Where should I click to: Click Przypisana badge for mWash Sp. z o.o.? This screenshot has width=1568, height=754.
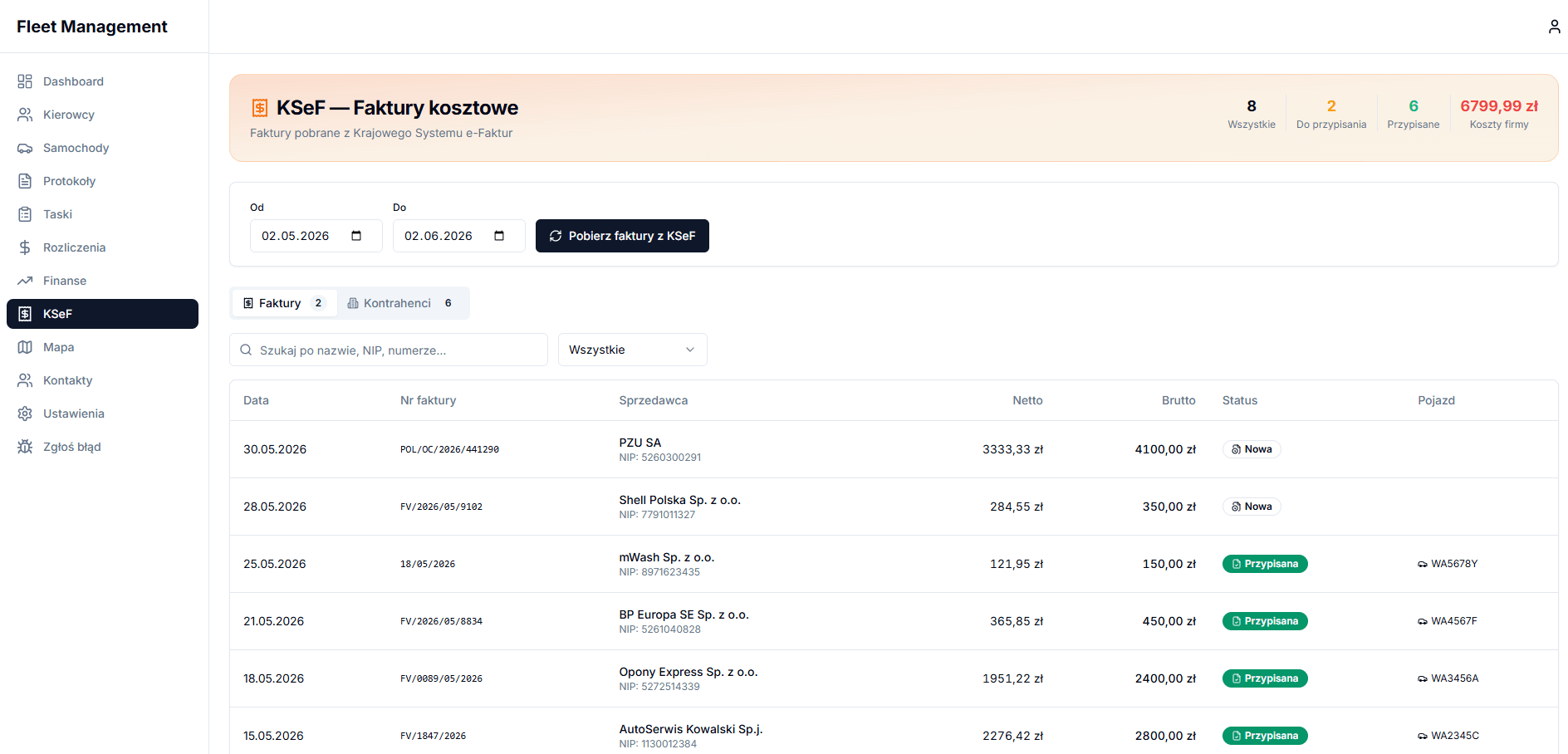click(1265, 564)
